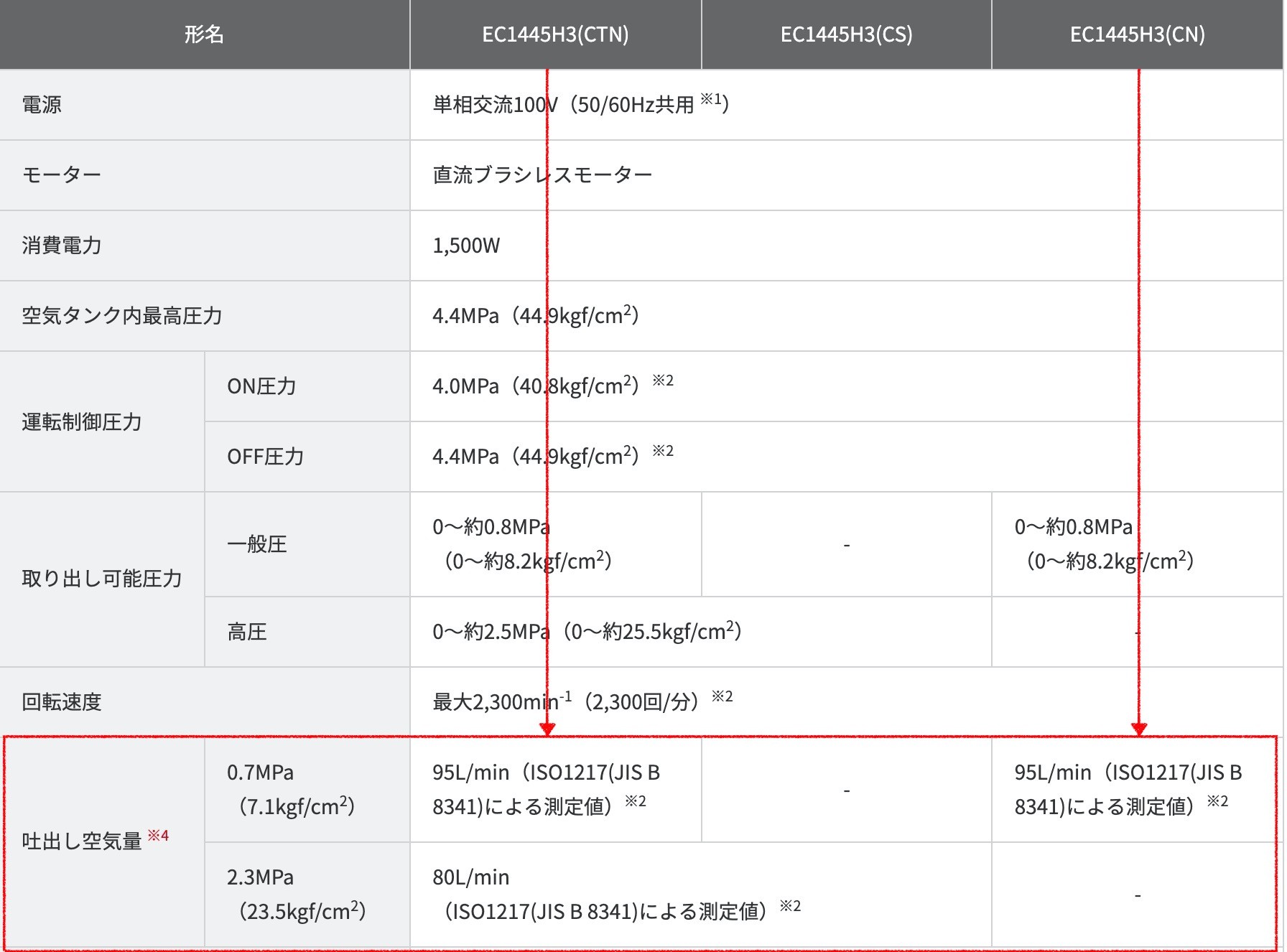Click the tank max pressure 4.4MPa value

(x=536, y=315)
